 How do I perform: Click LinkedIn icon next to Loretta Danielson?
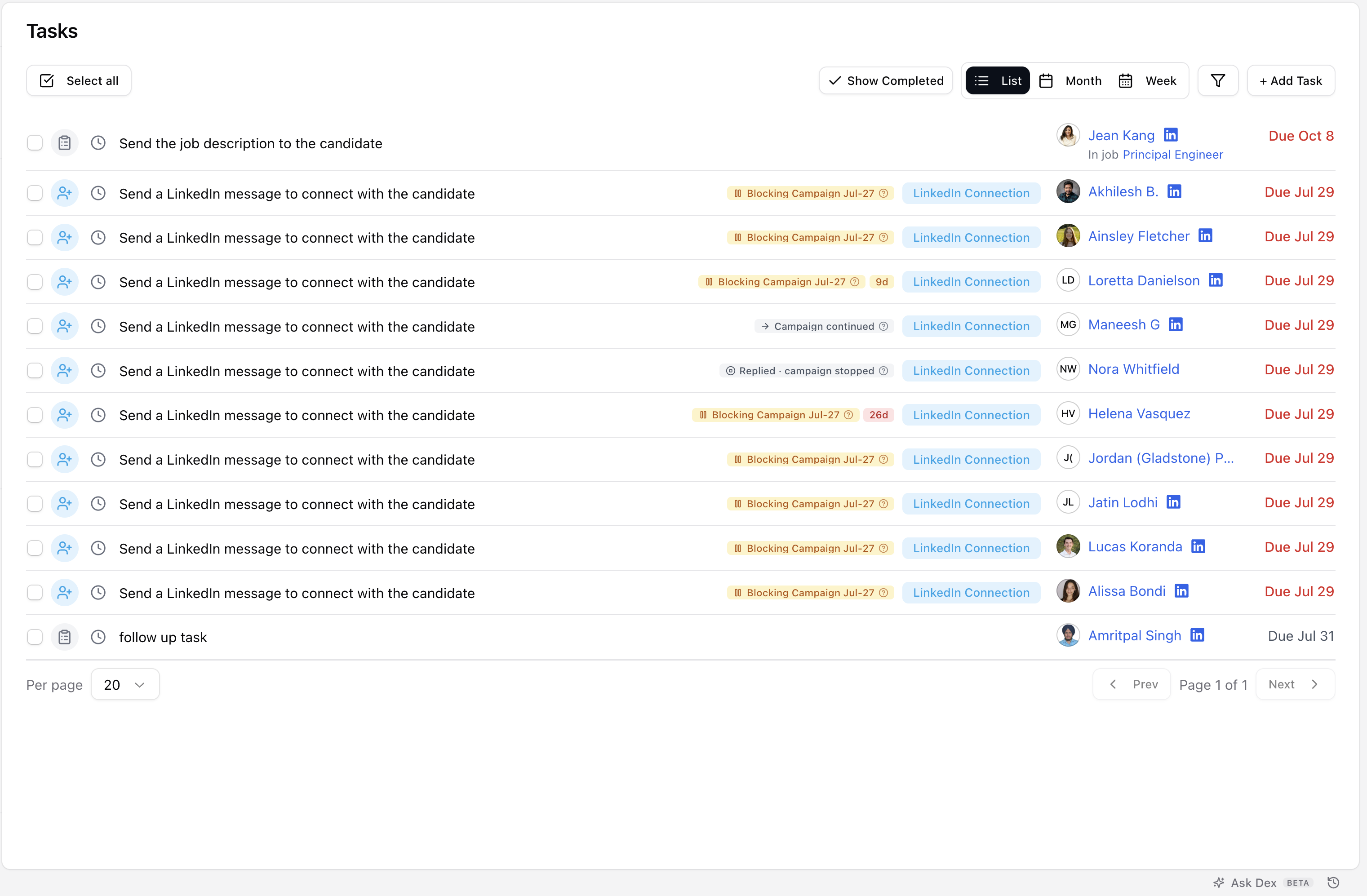click(1216, 279)
